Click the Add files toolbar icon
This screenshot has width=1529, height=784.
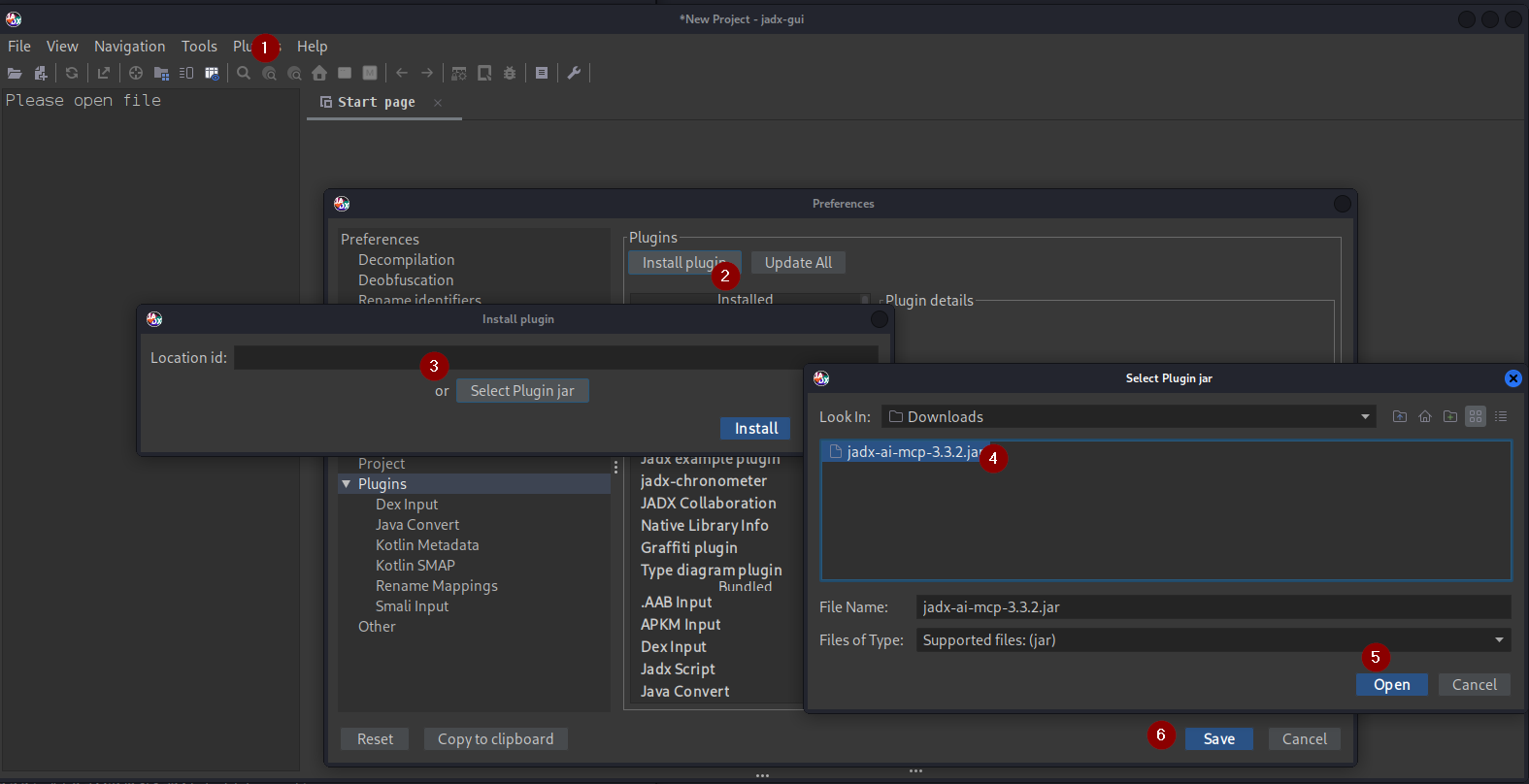coord(41,73)
